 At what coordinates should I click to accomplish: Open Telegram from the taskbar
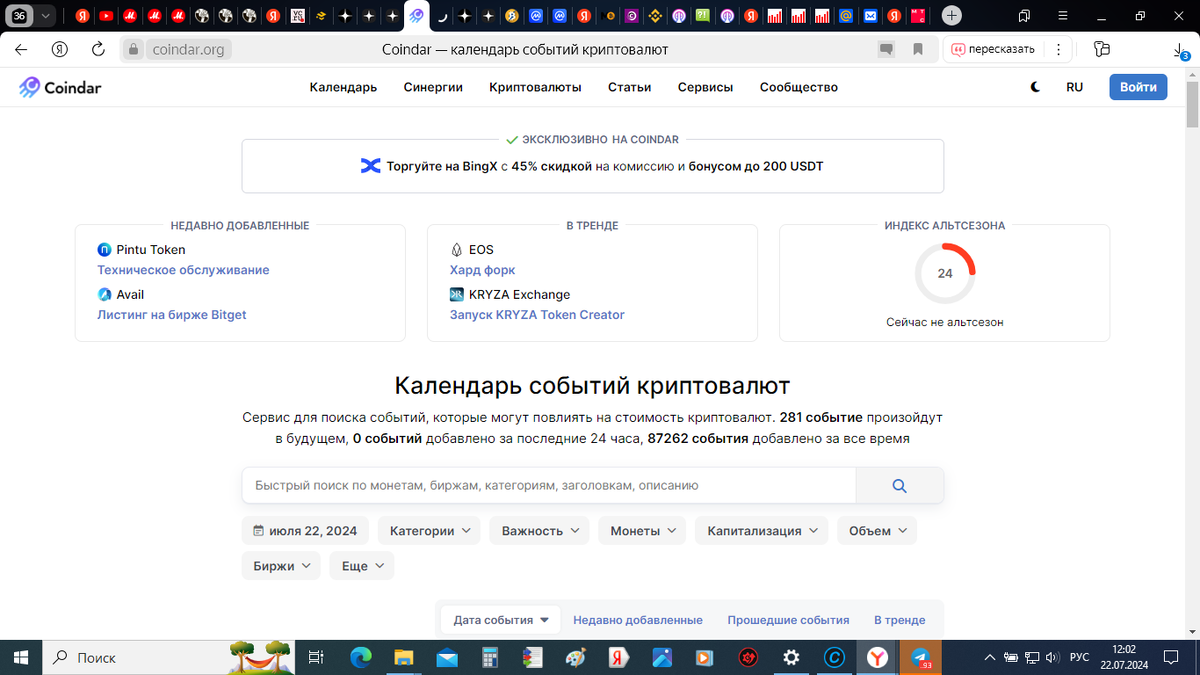[920, 657]
